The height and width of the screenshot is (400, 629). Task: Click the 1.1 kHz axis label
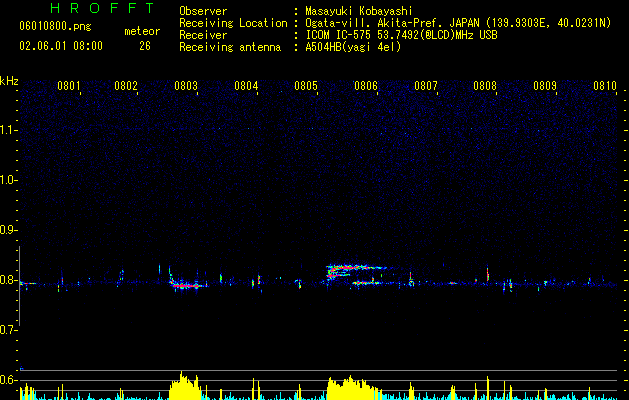pyautogui.click(x=8, y=130)
